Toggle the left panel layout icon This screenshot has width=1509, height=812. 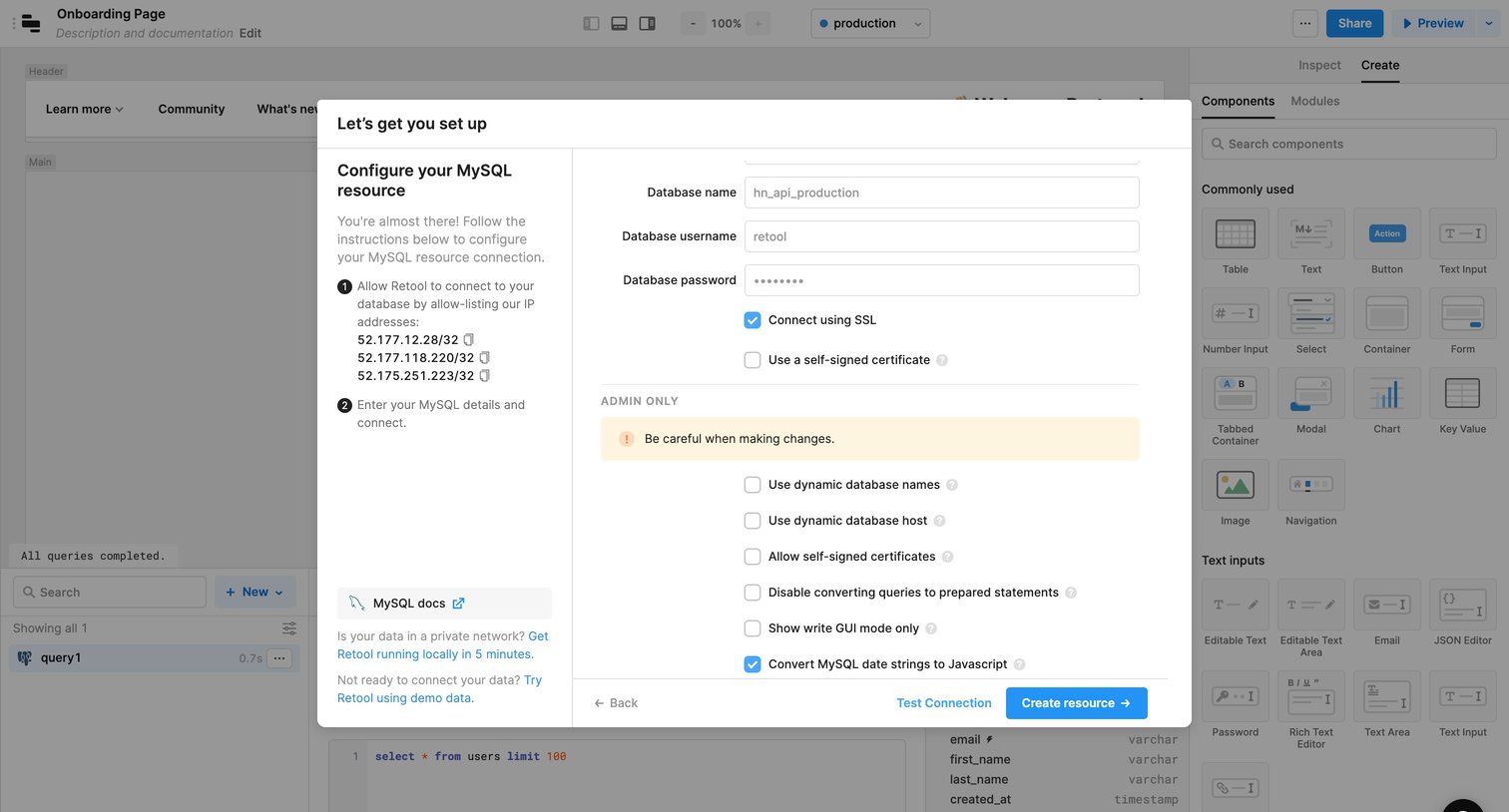coord(591,23)
